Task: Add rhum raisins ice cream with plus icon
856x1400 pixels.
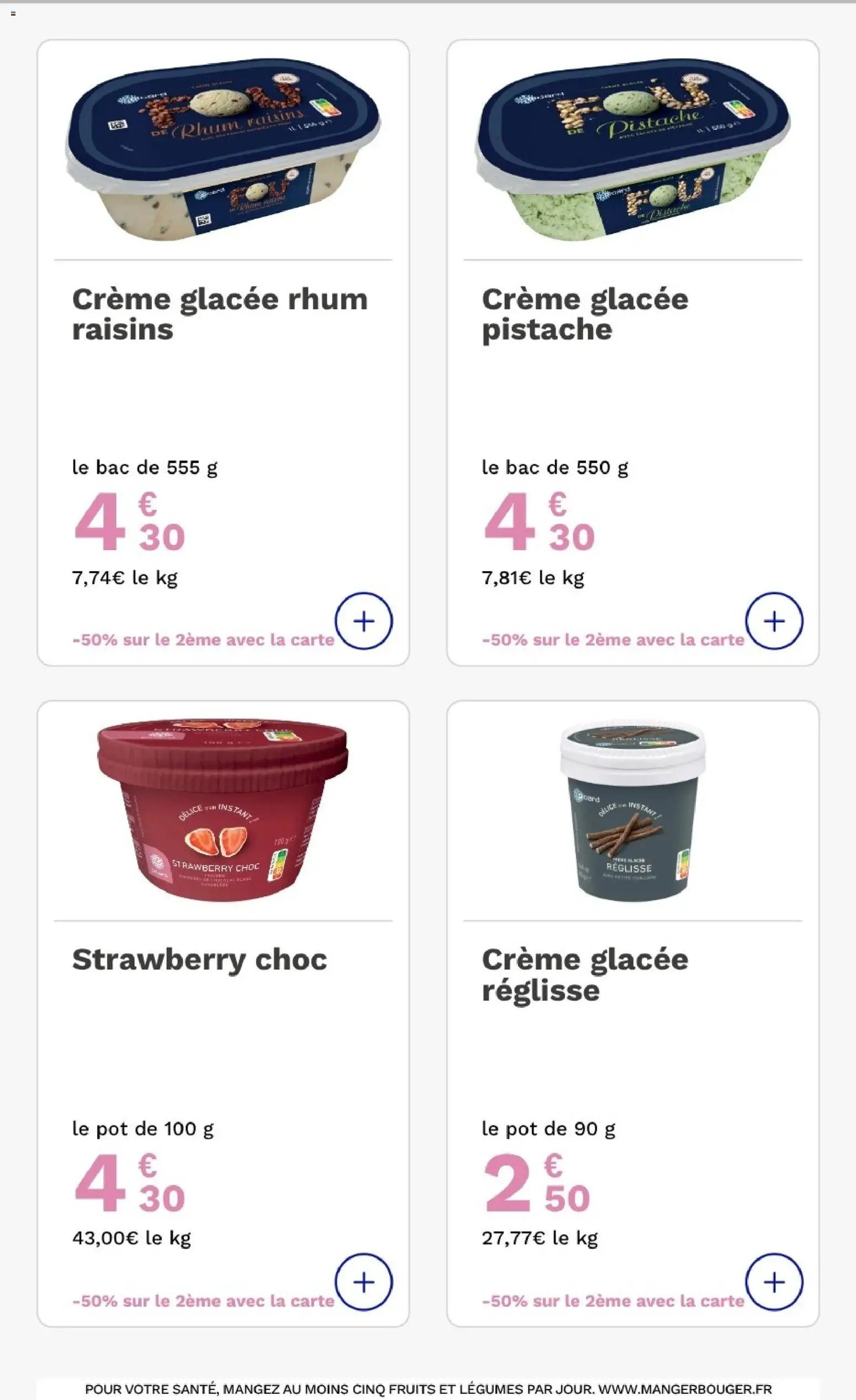Action: [x=363, y=621]
